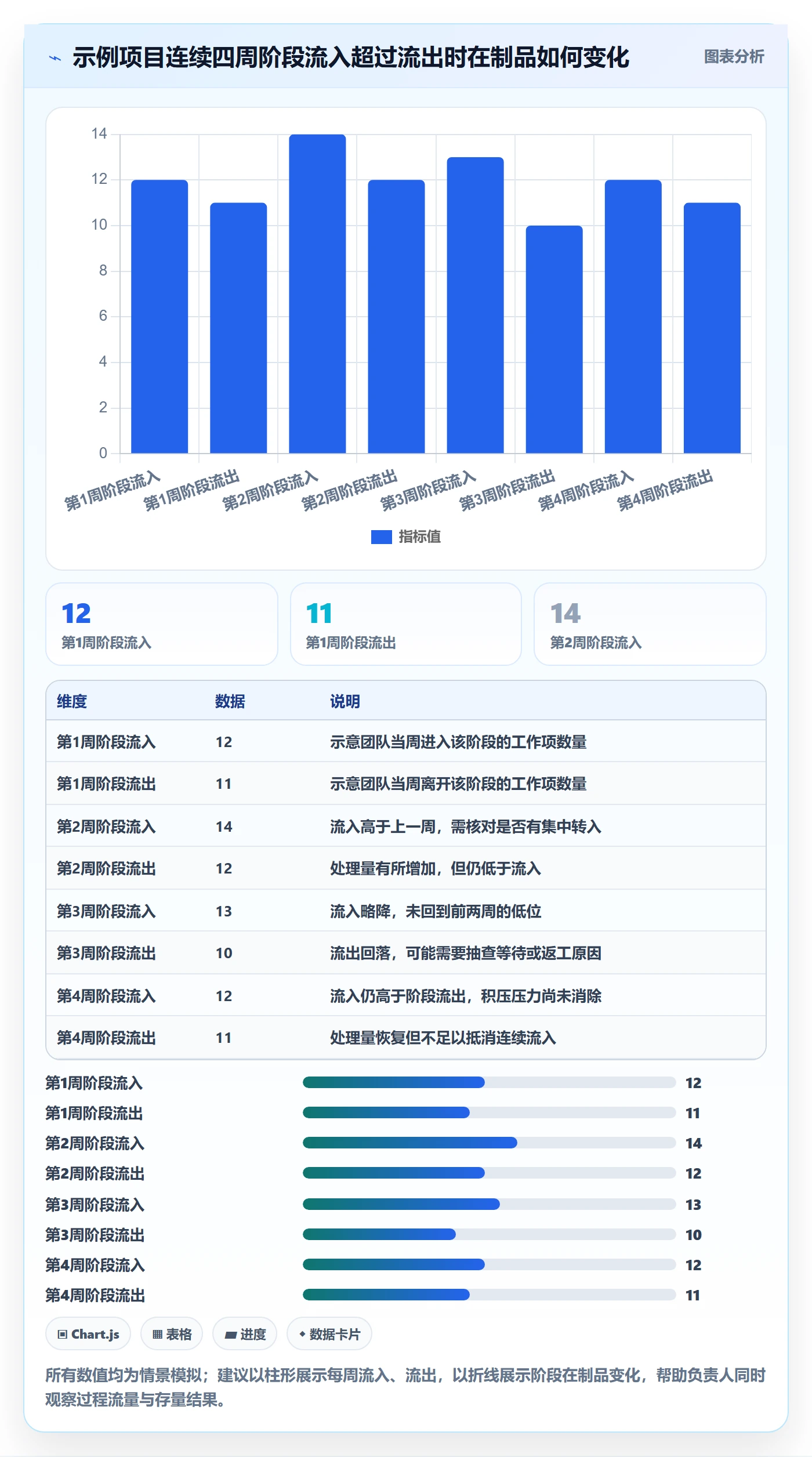Click table row cell 第1周阶段流入
Viewport: 812px width, 1457px height.
point(106,742)
